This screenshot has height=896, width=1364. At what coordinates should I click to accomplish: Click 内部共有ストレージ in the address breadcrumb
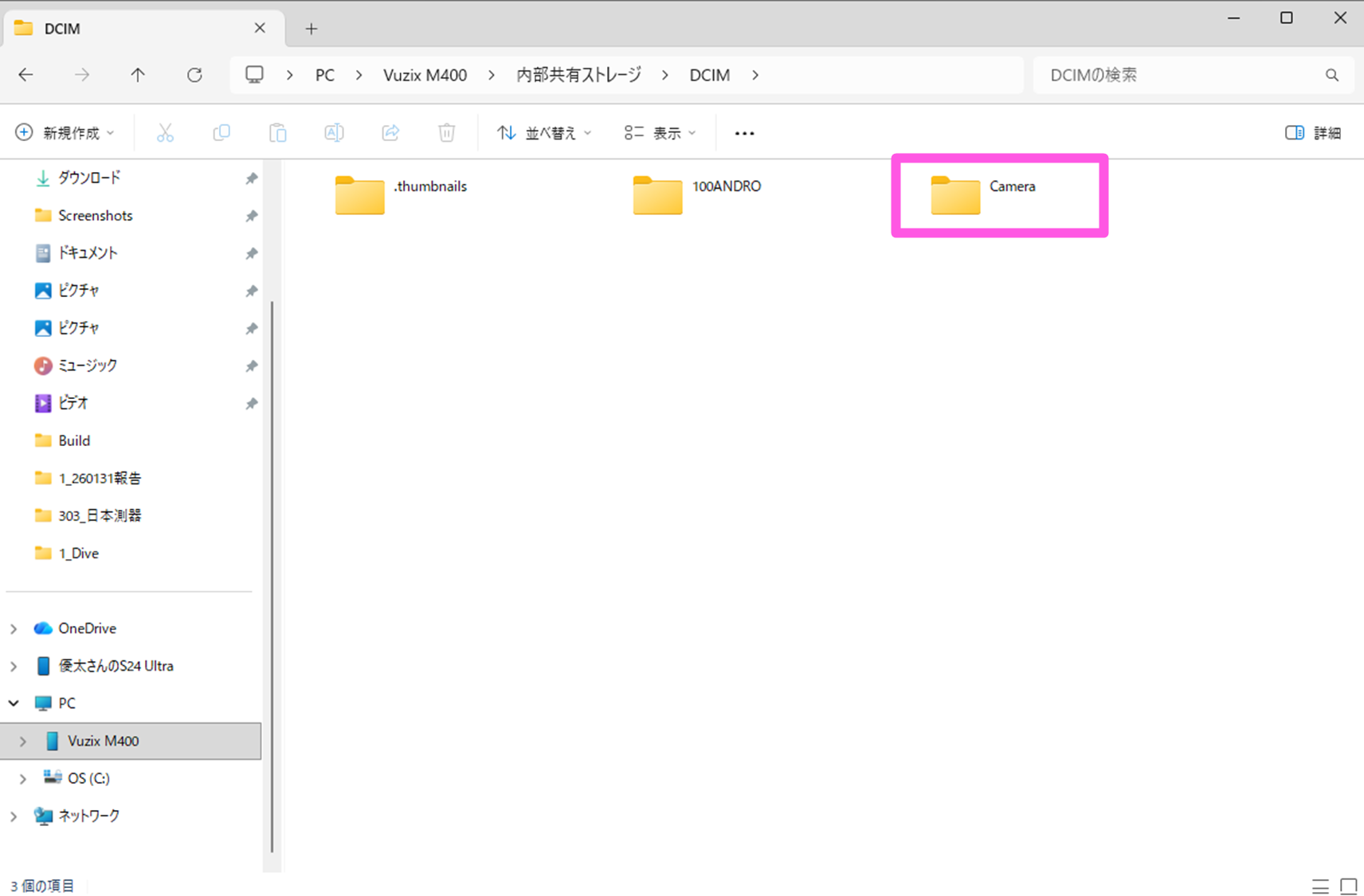[x=578, y=75]
